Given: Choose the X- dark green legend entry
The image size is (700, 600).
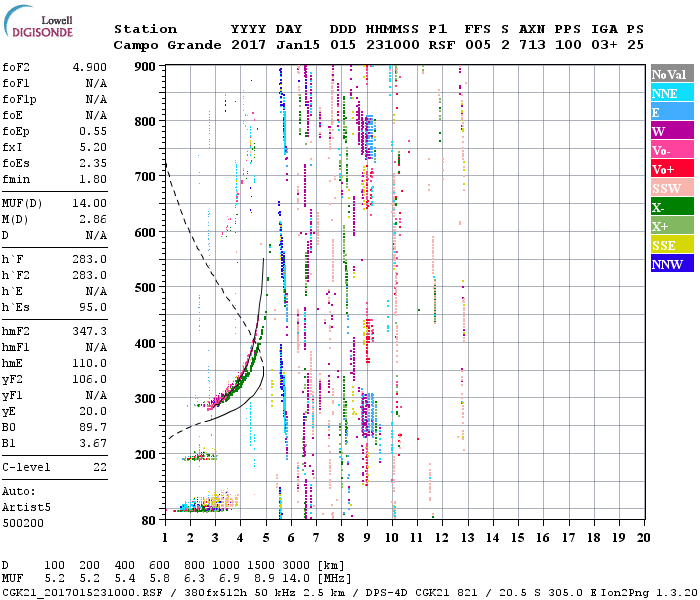Looking at the screenshot, I should coord(671,207).
